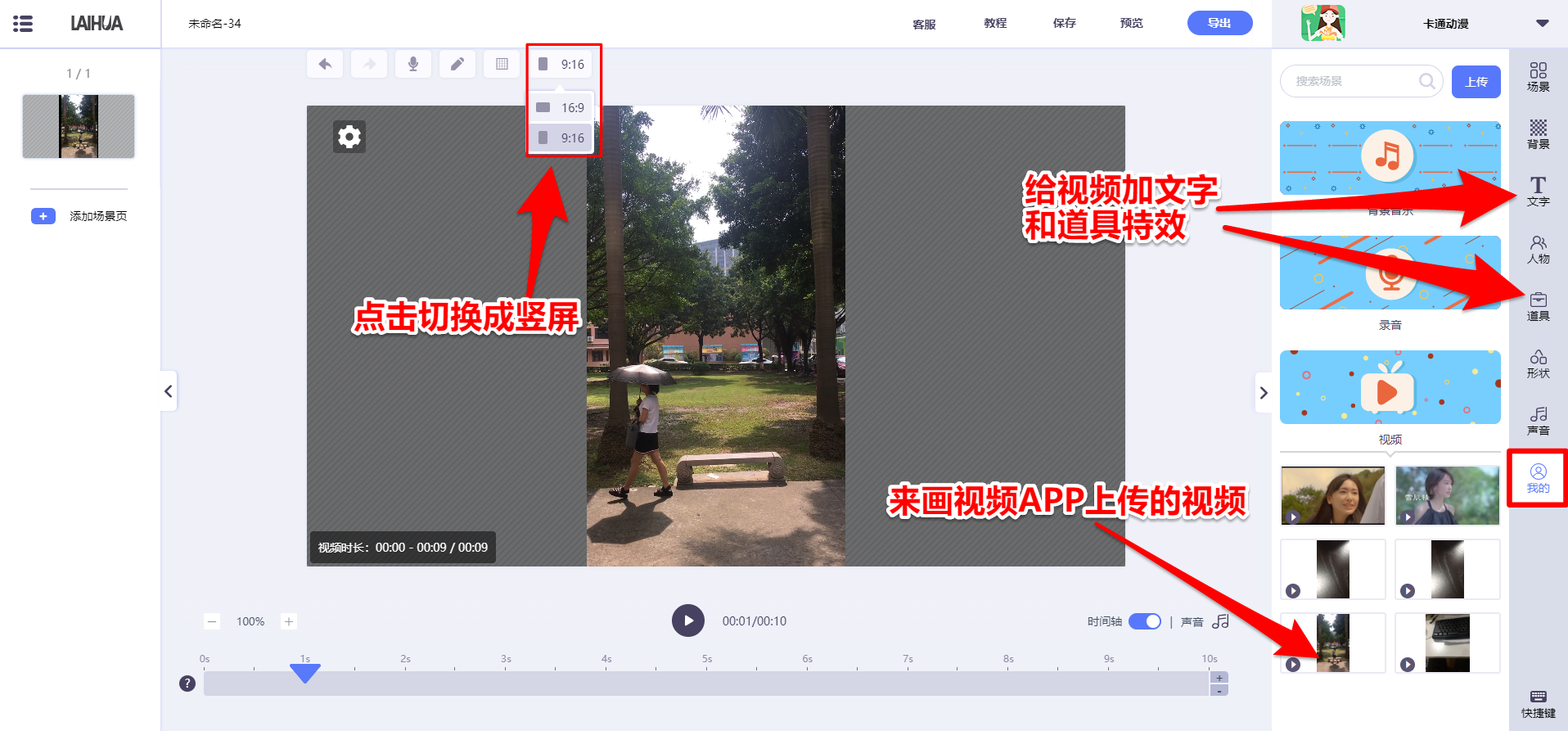Click the 视频时长 duration label
This screenshot has height=731, width=1568.
click(403, 548)
